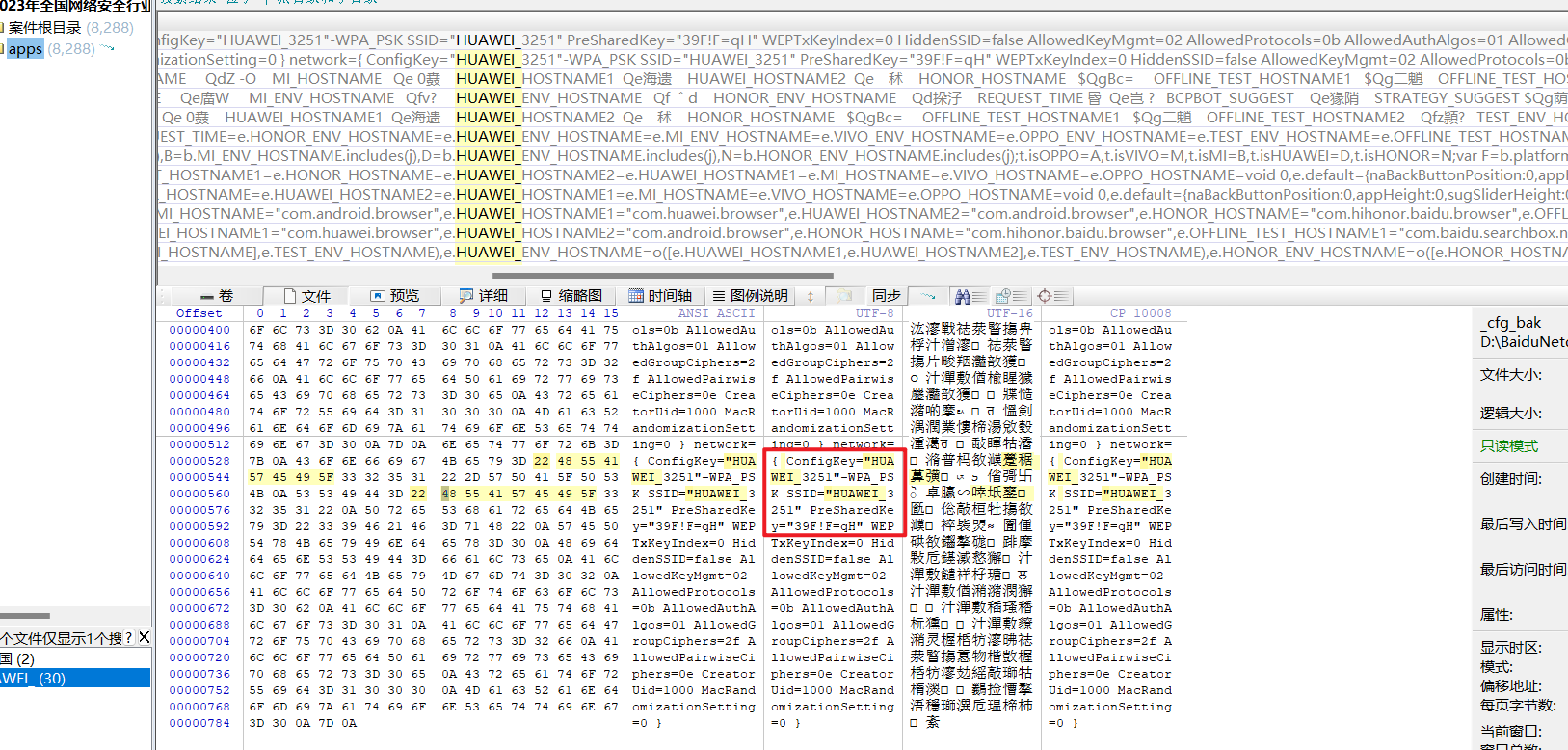This screenshot has width=1568, height=750.
Task: Click the UTF-8 column header
Action: pos(874,313)
